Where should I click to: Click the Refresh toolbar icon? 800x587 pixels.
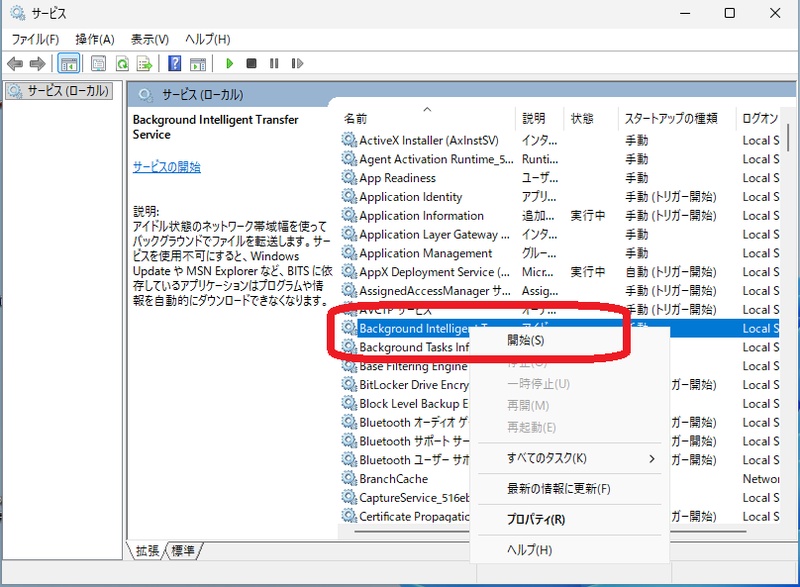(x=122, y=64)
